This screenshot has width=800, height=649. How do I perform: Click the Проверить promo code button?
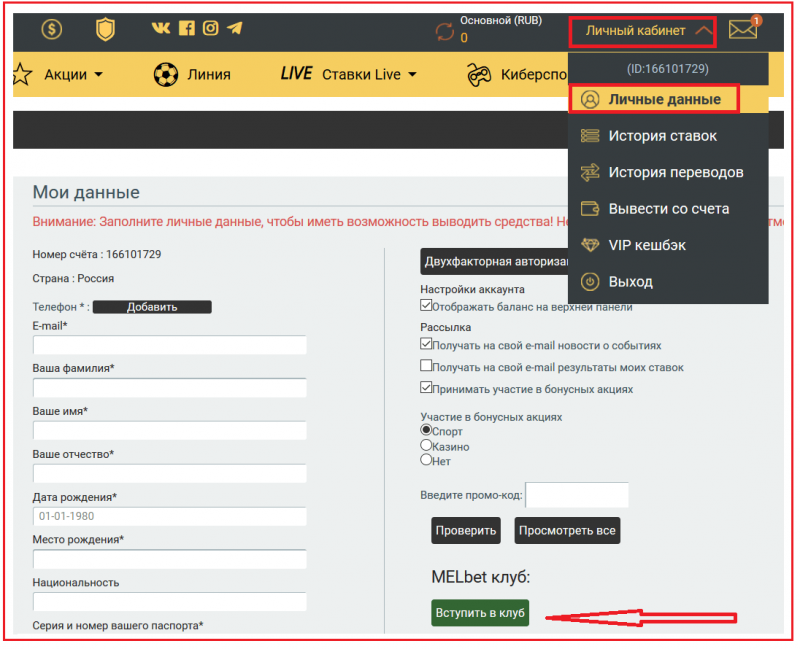tap(465, 531)
